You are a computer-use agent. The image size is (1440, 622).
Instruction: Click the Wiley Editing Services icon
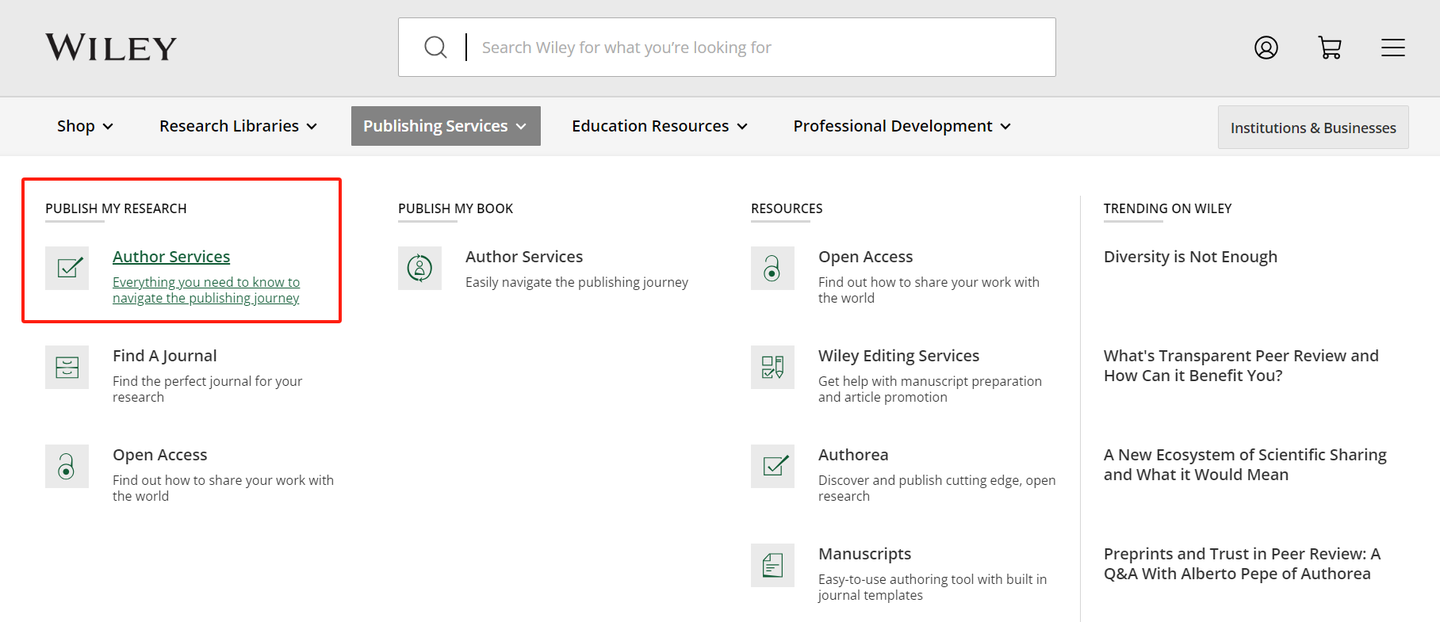[773, 367]
